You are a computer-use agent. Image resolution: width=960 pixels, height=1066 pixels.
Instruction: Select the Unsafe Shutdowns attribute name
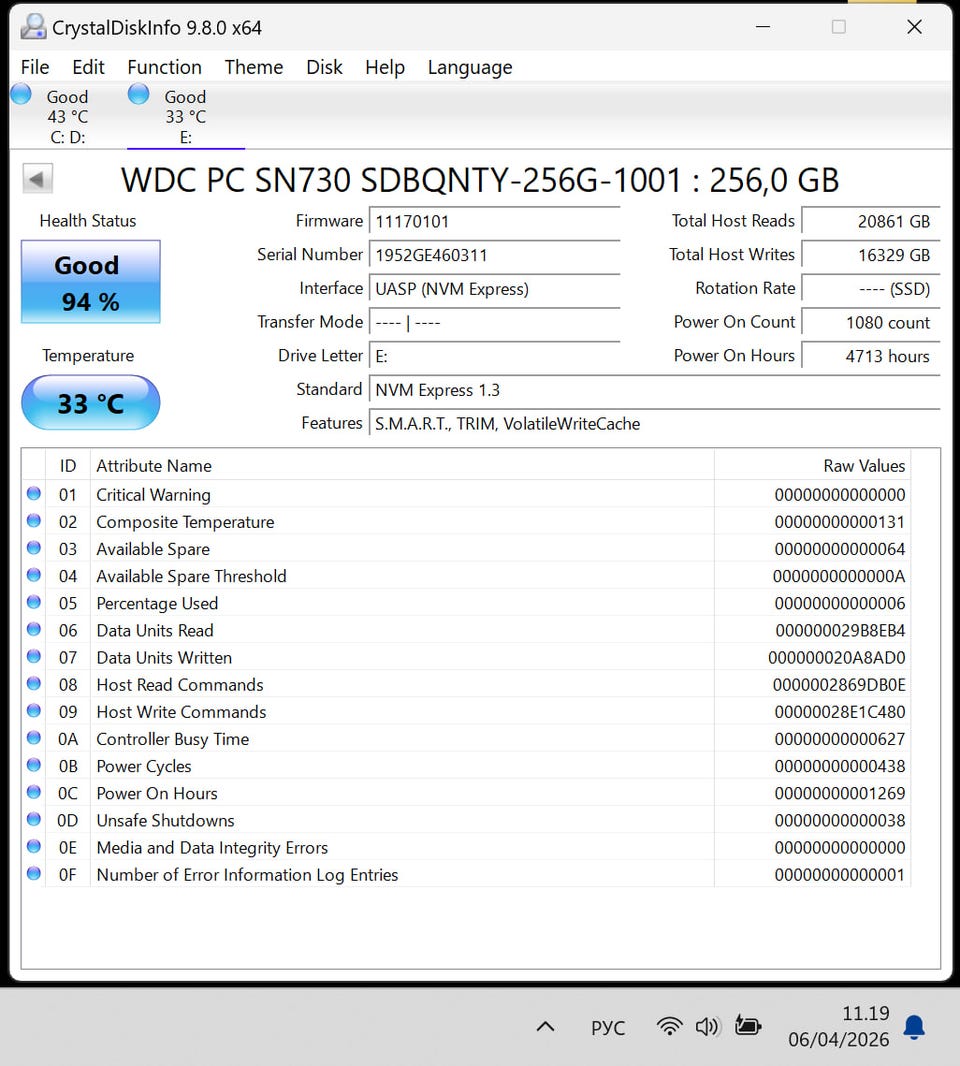pyautogui.click(x=165, y=821)
